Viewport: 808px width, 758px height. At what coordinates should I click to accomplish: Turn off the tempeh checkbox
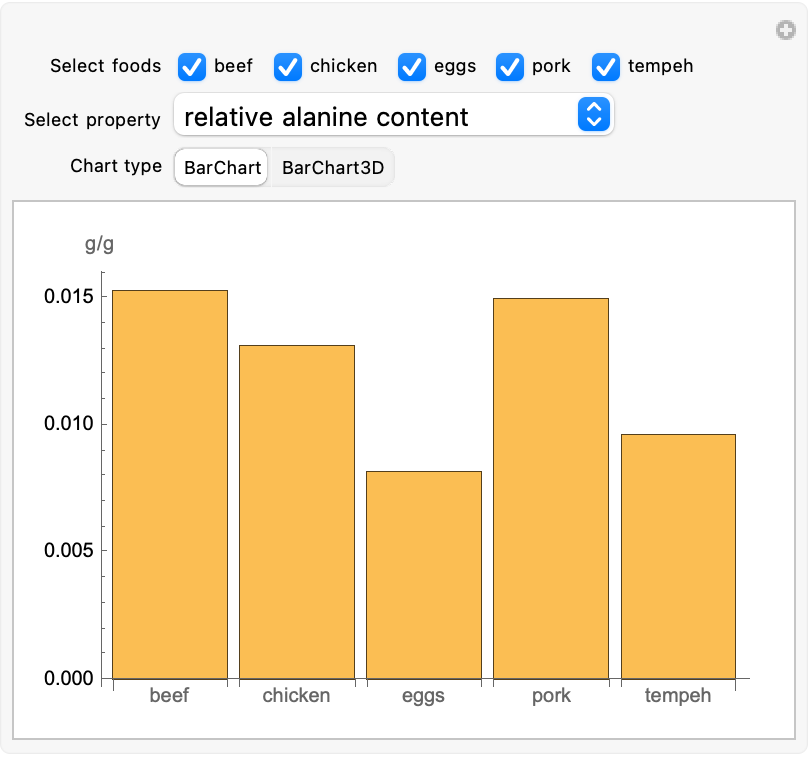(606, 67)
